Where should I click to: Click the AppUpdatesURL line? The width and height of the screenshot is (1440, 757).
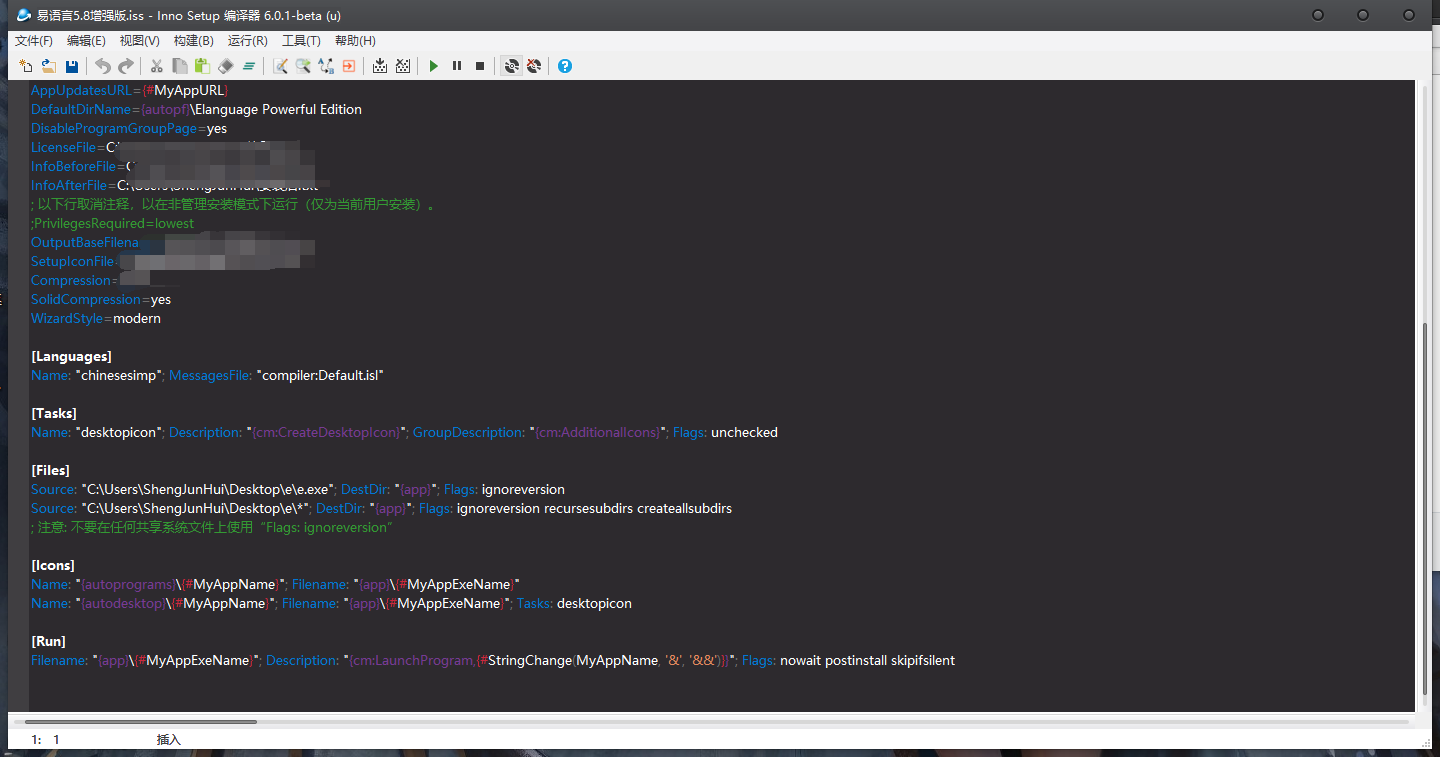pyautogui.click(x=130, y=91)
